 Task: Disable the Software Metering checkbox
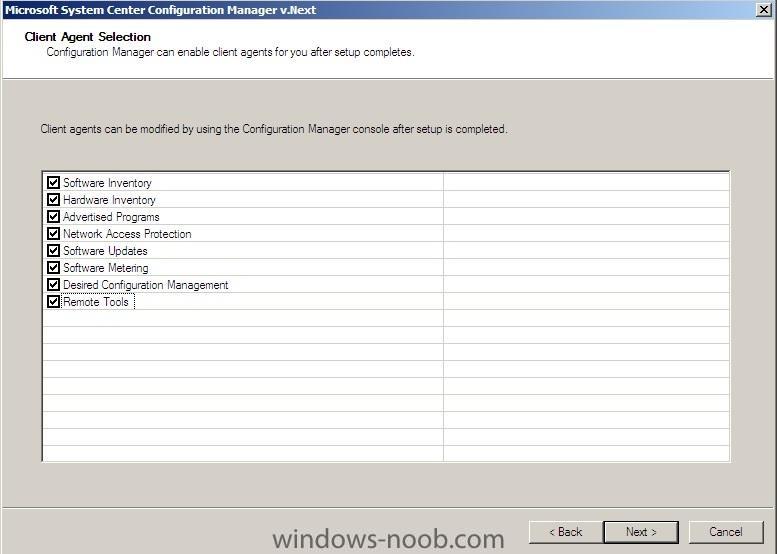tap(54, 268)
